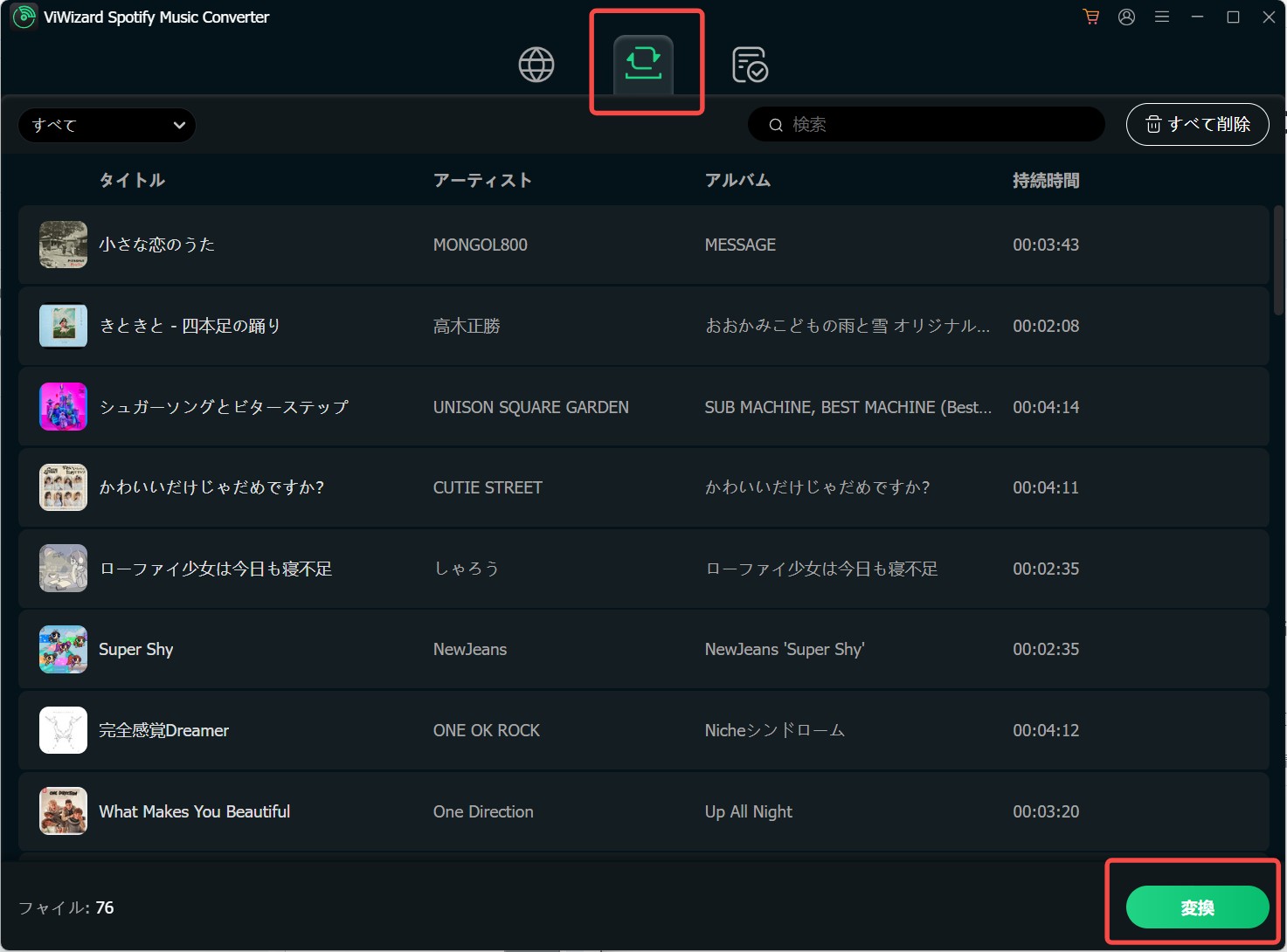Select the 小さな恋のうた album thumbnail
The image size is (1287, 952).
pos(63,245)
